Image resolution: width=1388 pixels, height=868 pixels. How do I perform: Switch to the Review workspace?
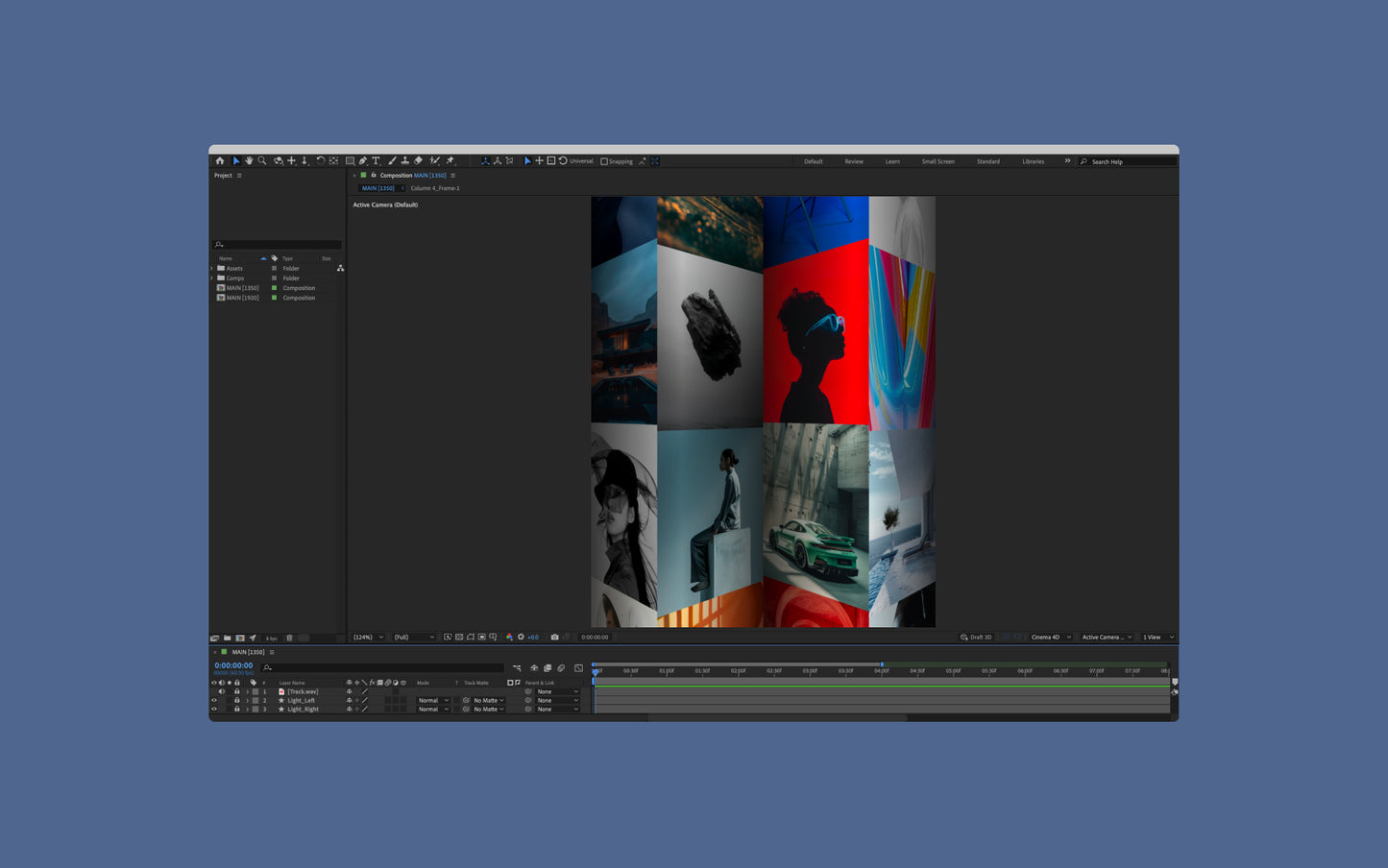pos(854,161)
